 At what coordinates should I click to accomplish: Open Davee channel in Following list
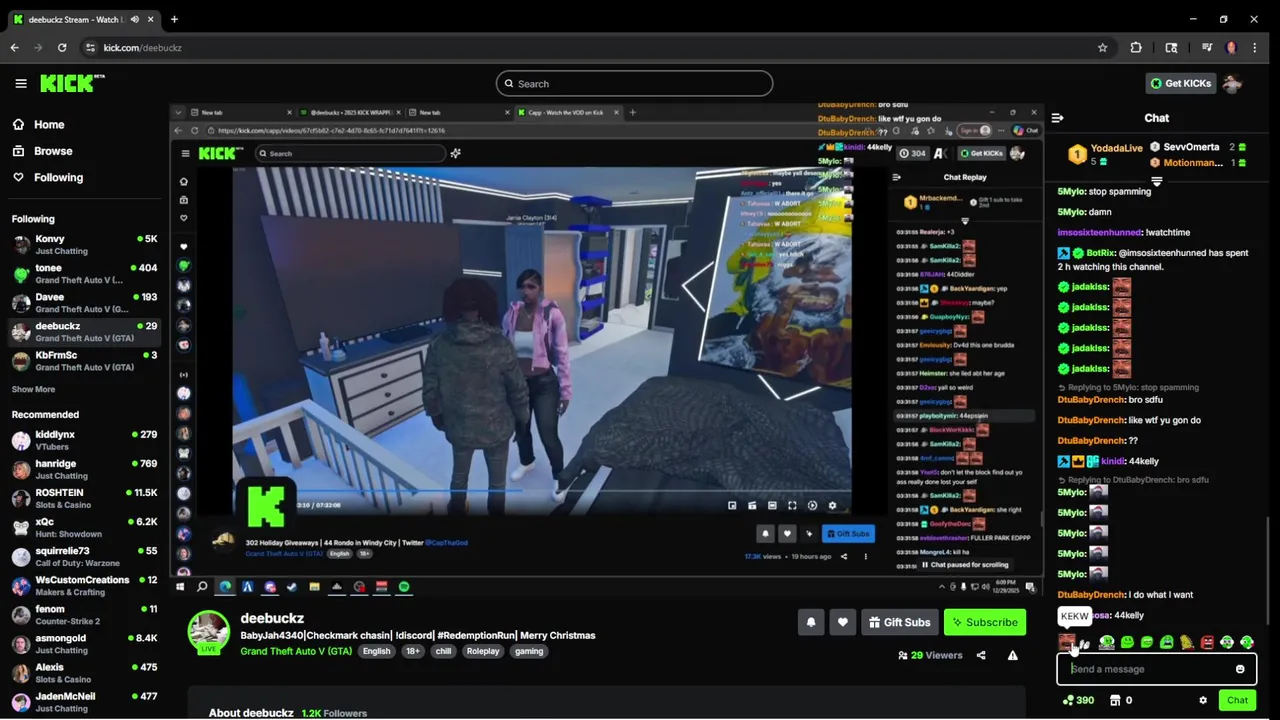[84, 303]
